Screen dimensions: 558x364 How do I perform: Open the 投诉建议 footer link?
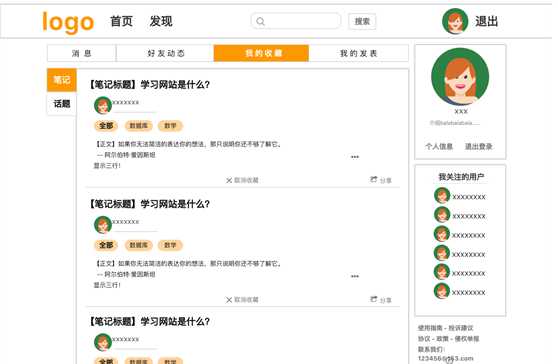[461, 328]
